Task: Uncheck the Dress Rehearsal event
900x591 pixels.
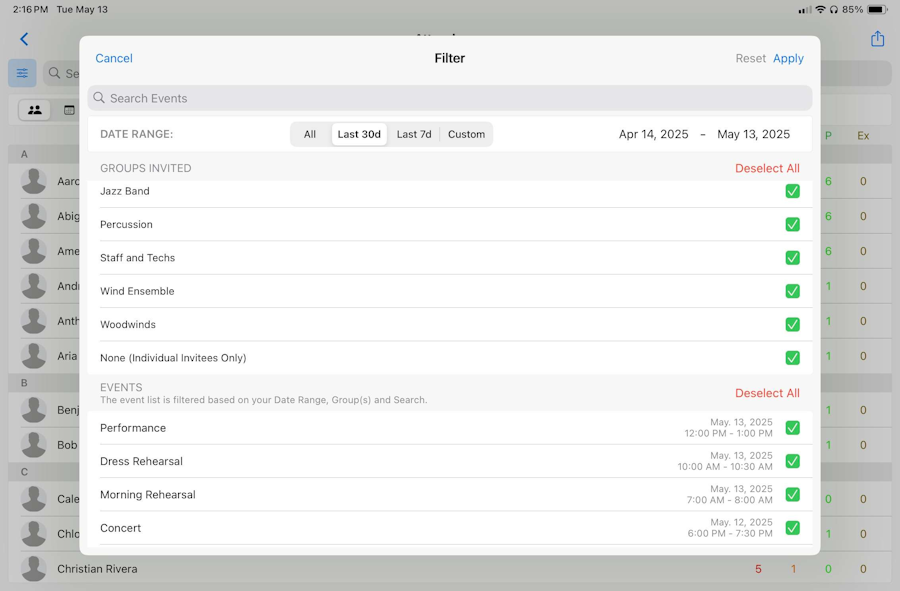Action: pyautogui.click(x=793, y=461)
